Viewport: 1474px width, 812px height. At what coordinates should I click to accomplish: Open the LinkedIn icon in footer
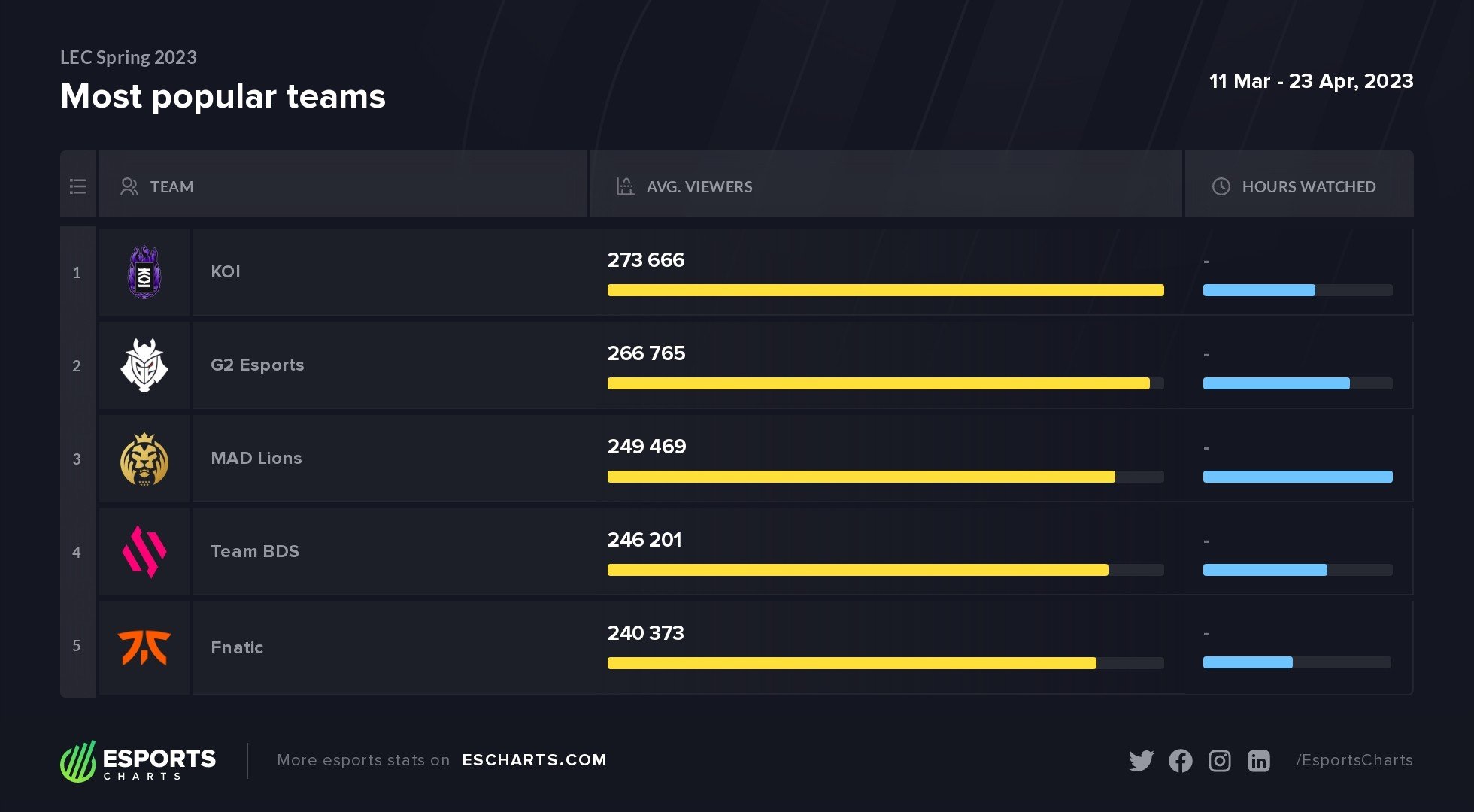pyautogui.click(x=1258, y=761)
